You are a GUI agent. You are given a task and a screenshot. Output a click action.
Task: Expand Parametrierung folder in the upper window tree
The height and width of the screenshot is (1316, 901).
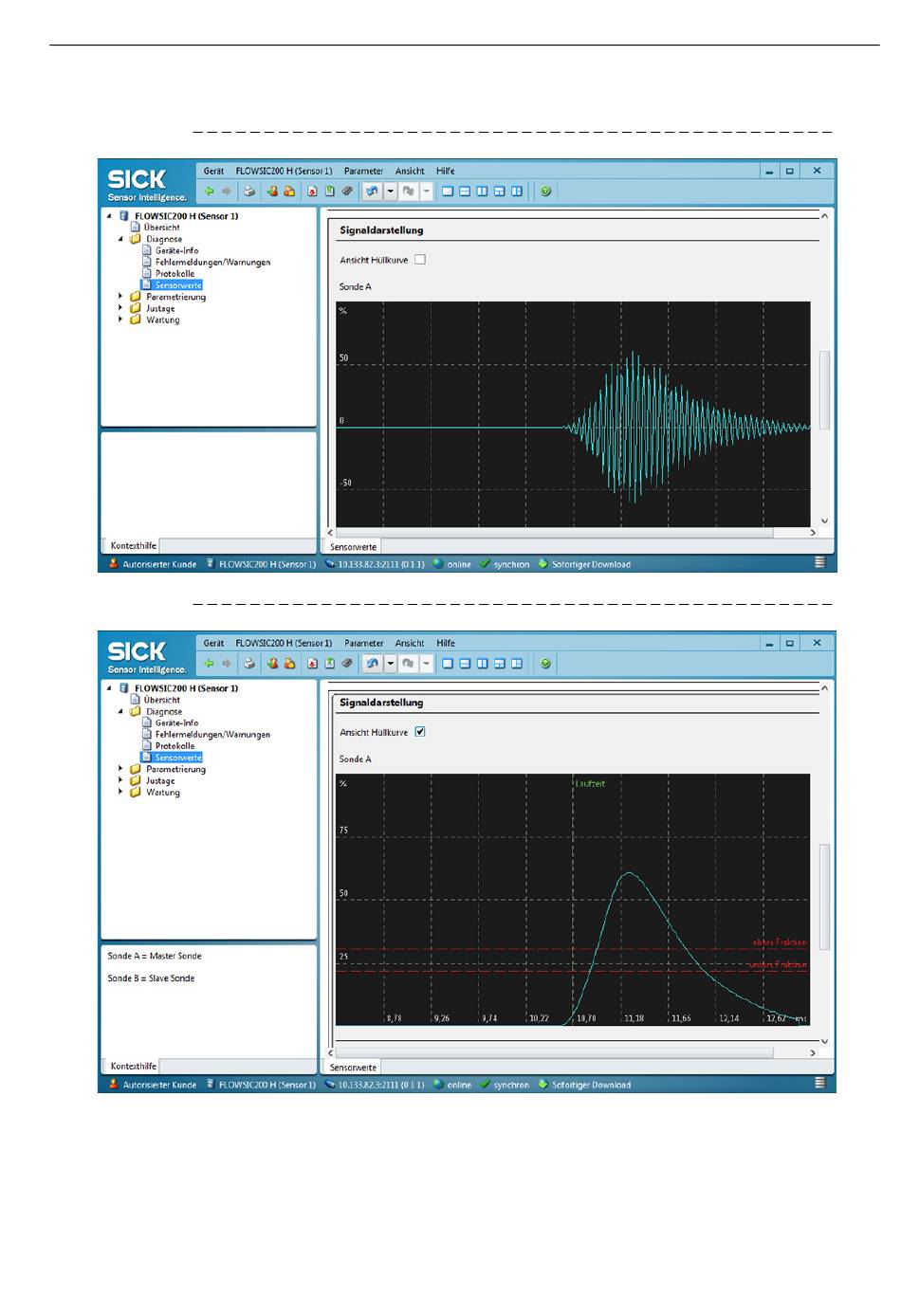point(120,297)
